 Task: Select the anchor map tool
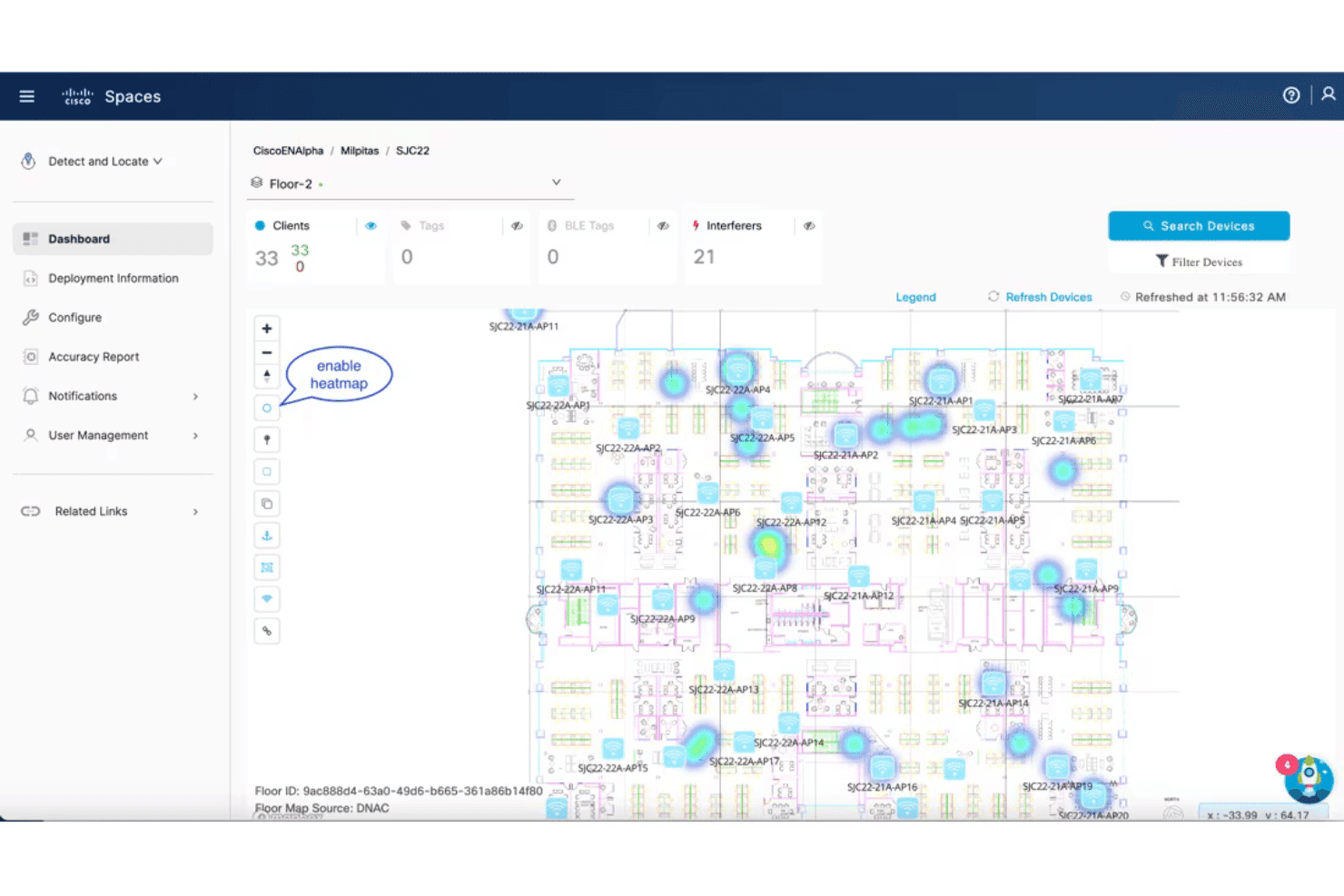click(267, 536)
